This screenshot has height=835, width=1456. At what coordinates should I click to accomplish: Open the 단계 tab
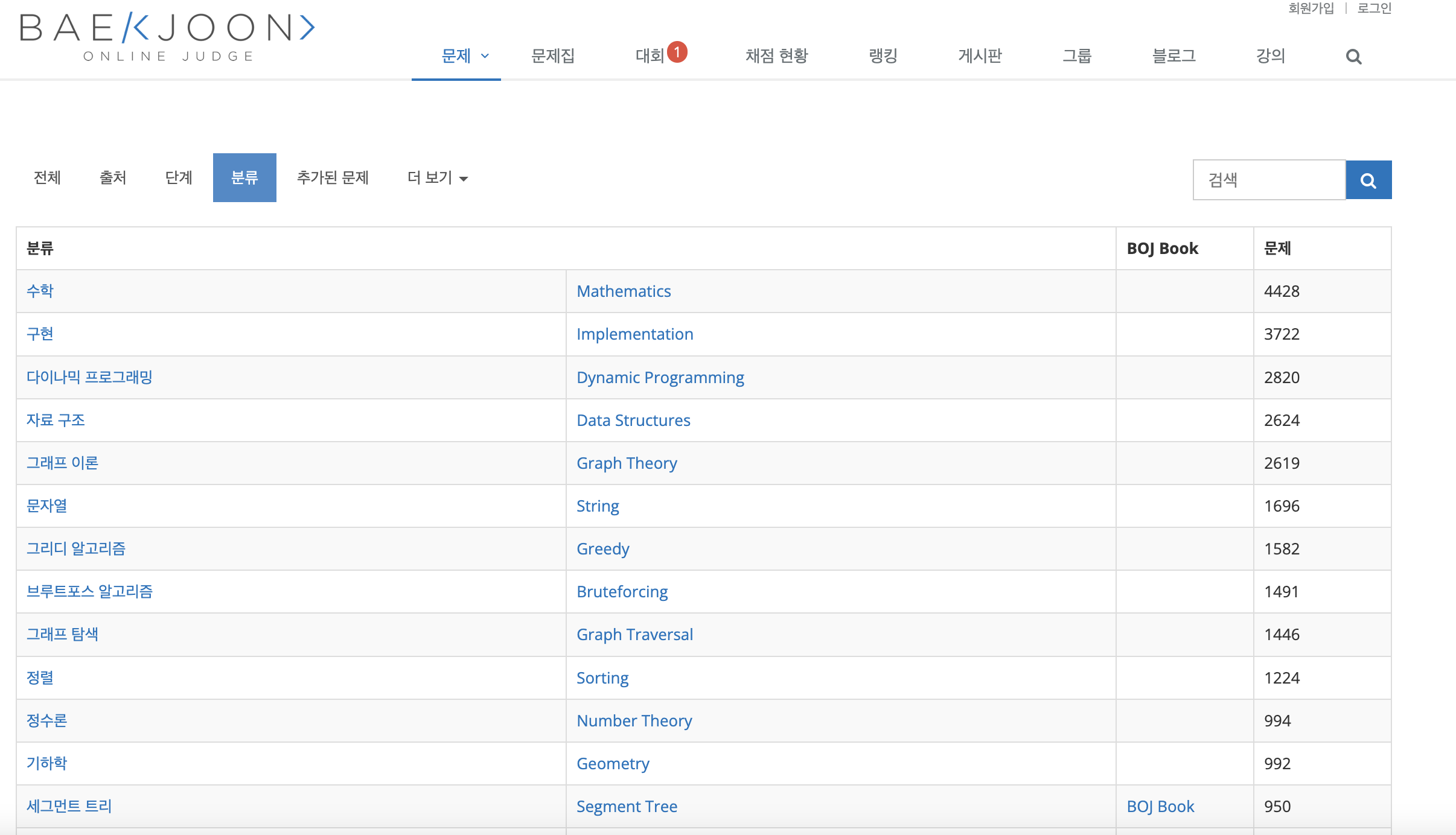pos(179,177)
